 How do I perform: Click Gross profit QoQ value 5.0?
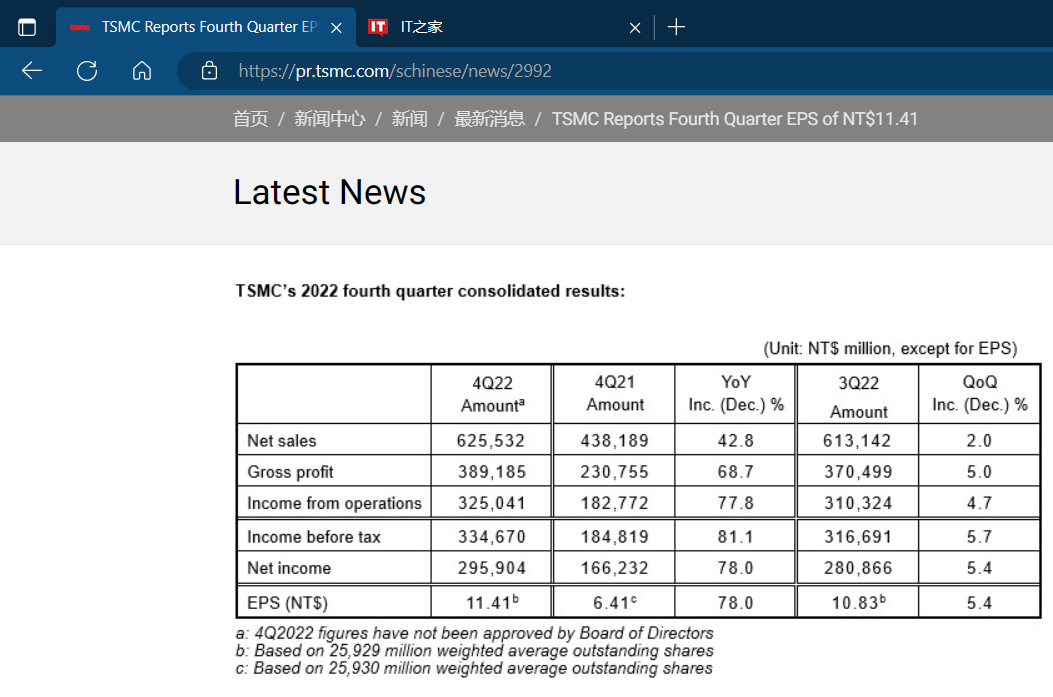point(979,472)
